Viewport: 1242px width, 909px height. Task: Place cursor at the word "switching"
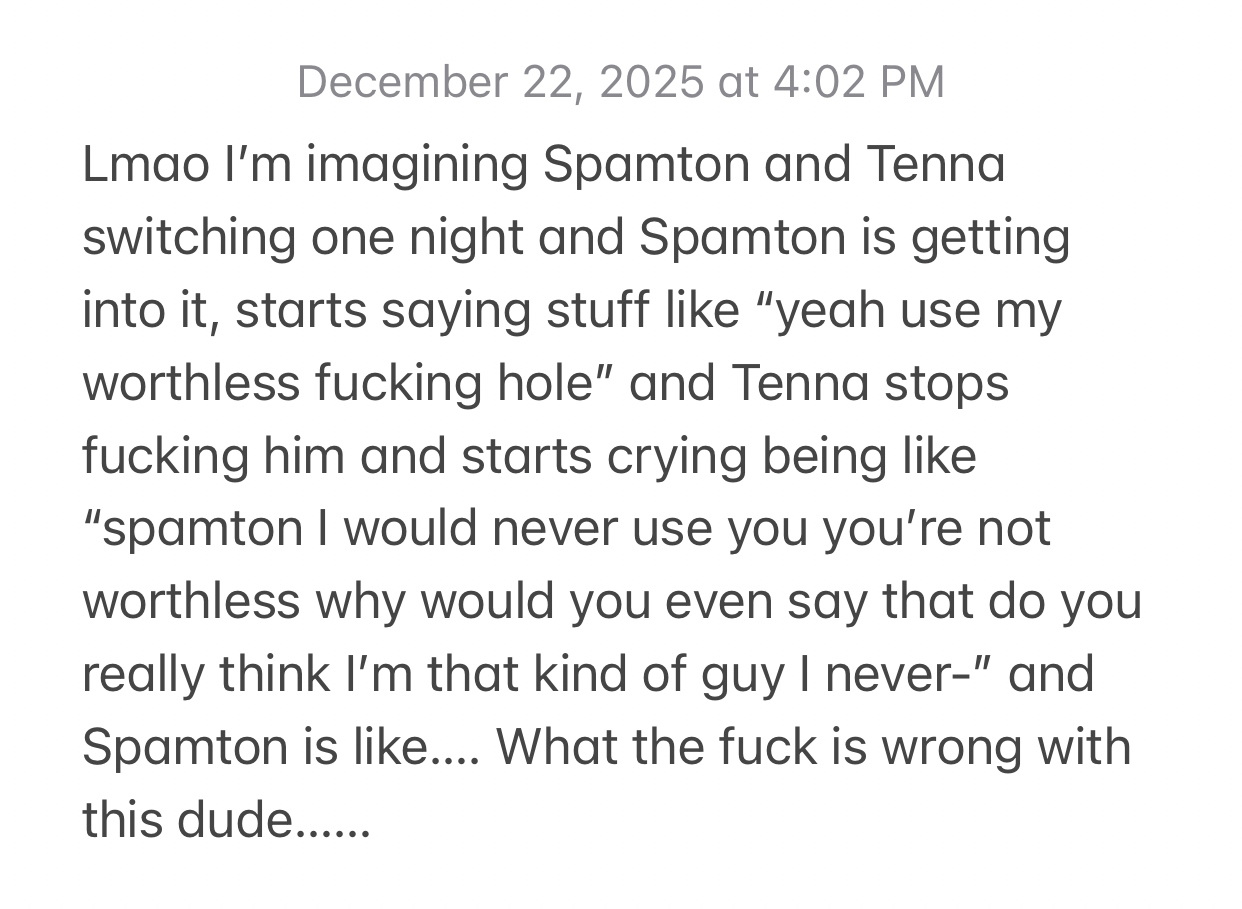pyautogui.click(x=188, y=238)
